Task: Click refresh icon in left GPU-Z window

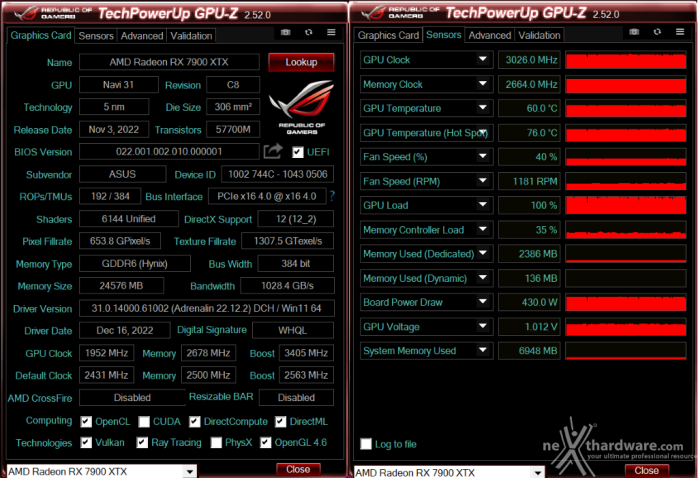Action: [x=308, y=32]
